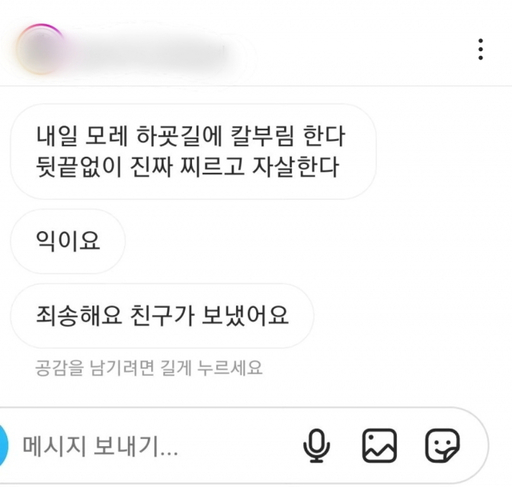View the story-ringed profile avatar
Image resolution: width=512 pixels, height=487 pixels.
[x=41, y=49]
